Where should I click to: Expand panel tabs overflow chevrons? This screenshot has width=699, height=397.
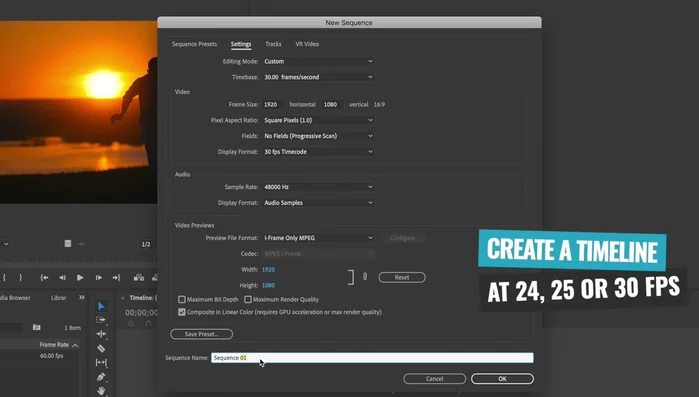coord(82,297)
